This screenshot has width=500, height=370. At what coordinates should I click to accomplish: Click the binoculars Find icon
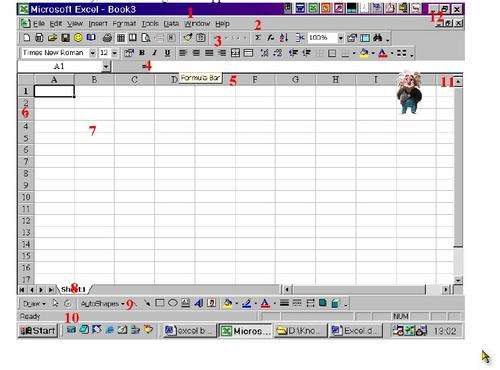(x=378, y=38)
